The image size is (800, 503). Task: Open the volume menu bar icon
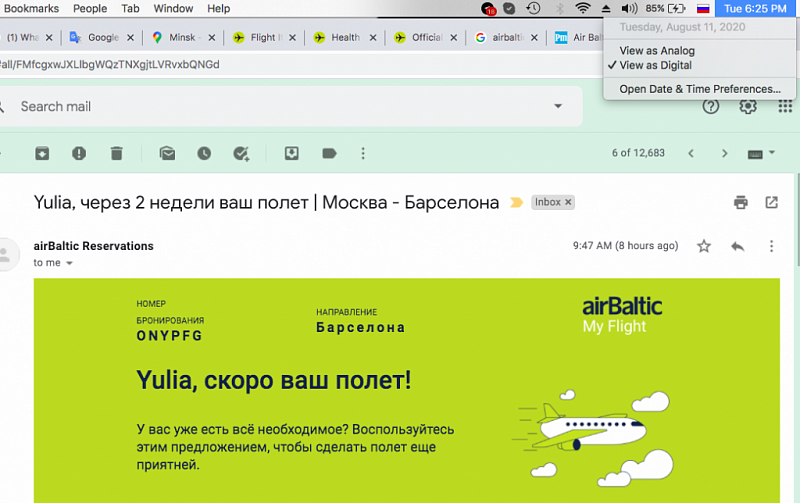(x=629, y=8)
